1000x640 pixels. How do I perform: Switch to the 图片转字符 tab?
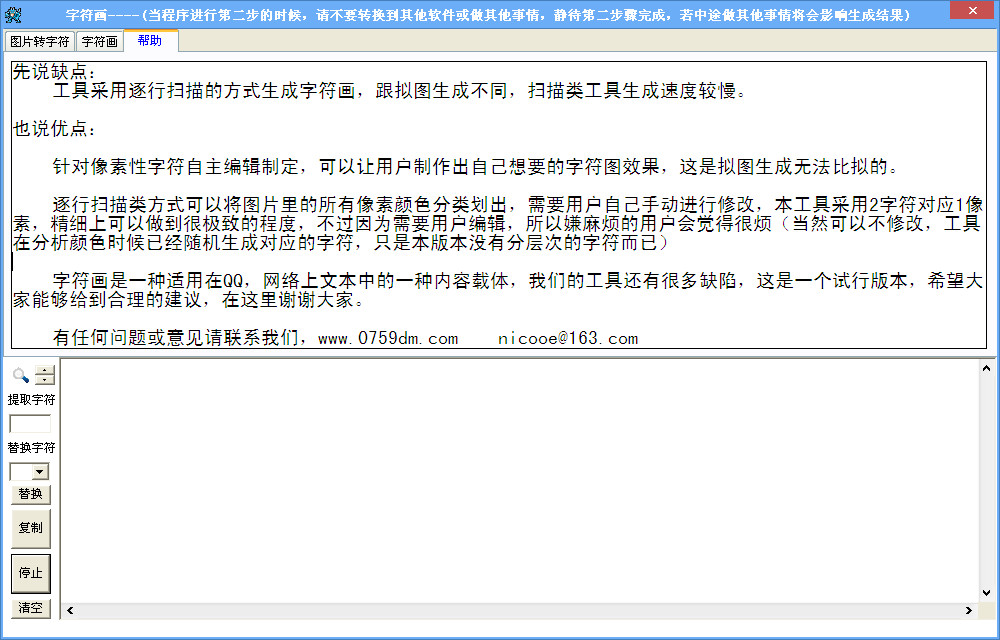click(38, 42)
